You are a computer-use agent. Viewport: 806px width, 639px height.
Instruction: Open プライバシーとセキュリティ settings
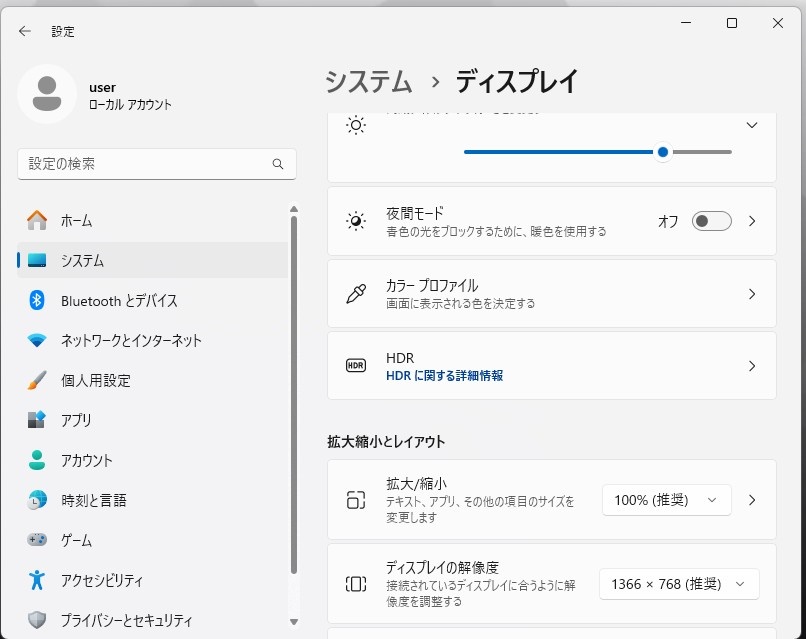pyautogui.click(x=153, y=620)
